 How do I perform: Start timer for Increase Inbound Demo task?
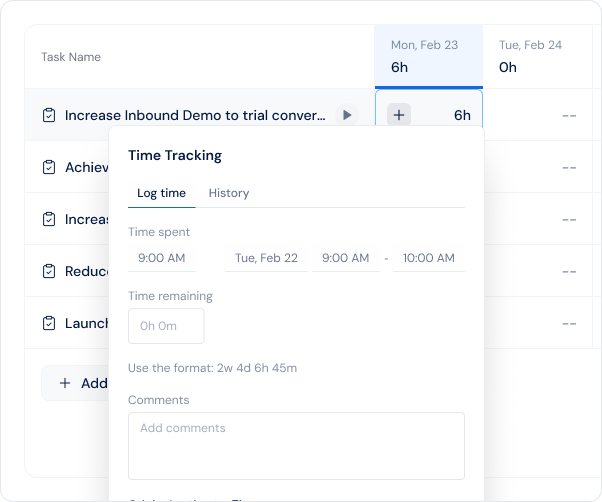point(347,115)
